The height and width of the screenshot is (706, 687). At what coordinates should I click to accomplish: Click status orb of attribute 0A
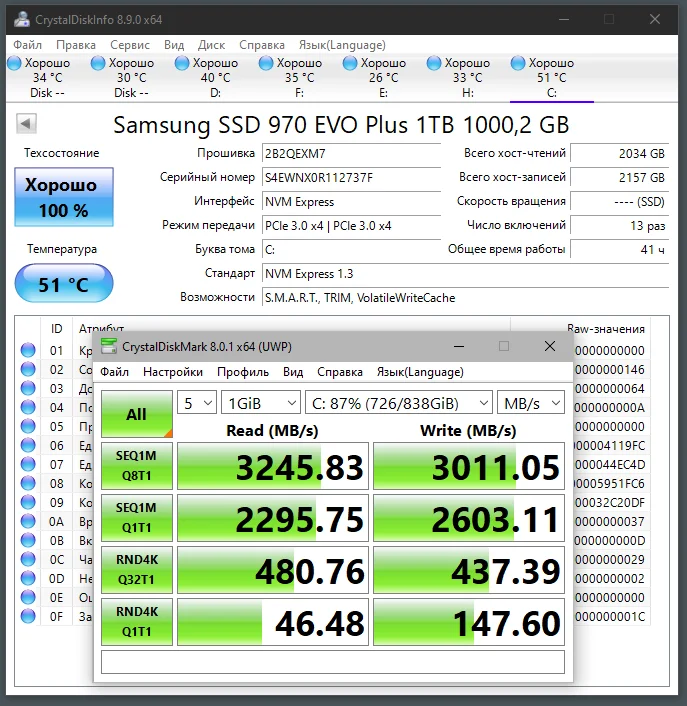(x=28, y=521)
